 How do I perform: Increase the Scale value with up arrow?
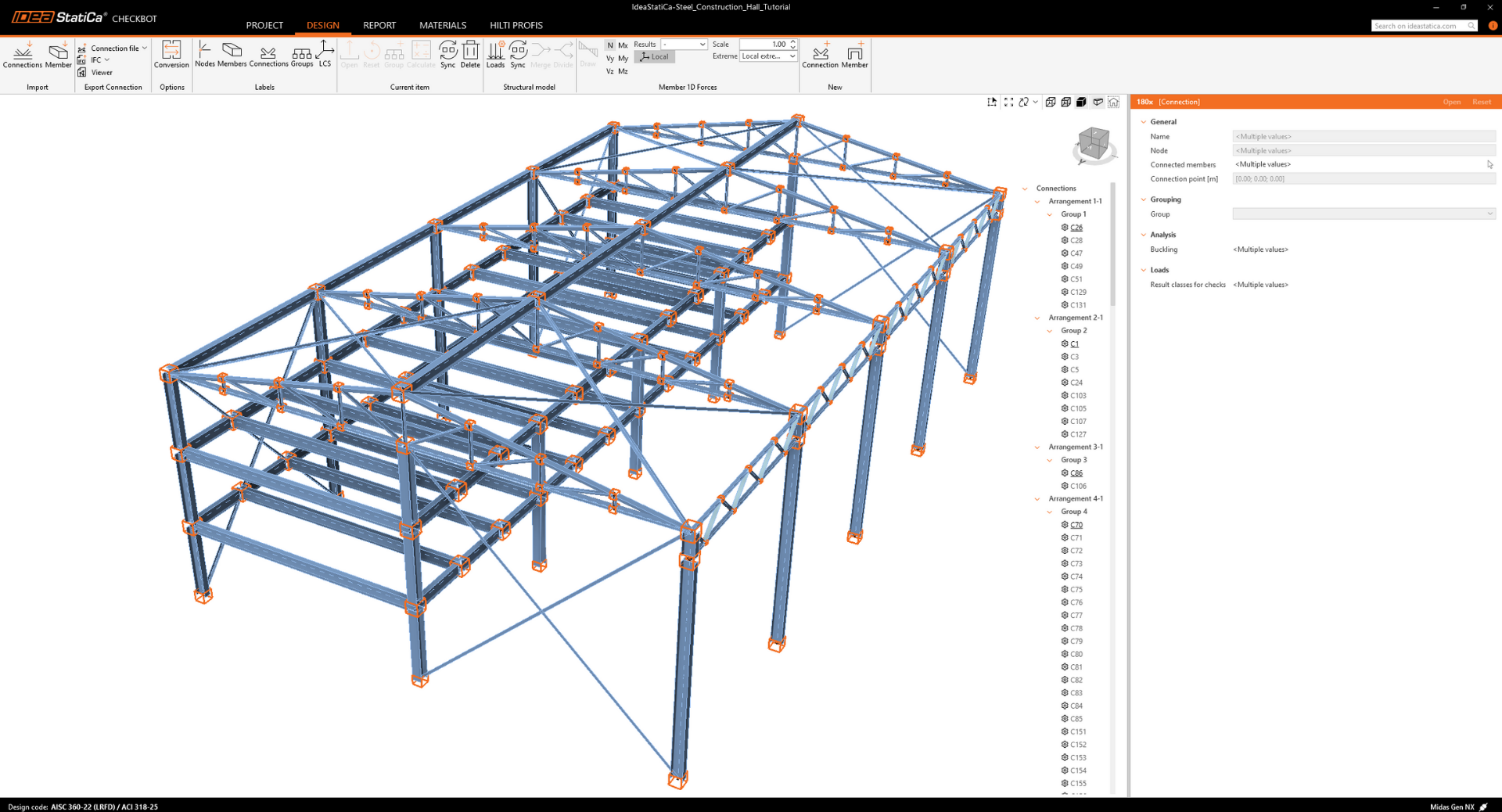point(792,41)
